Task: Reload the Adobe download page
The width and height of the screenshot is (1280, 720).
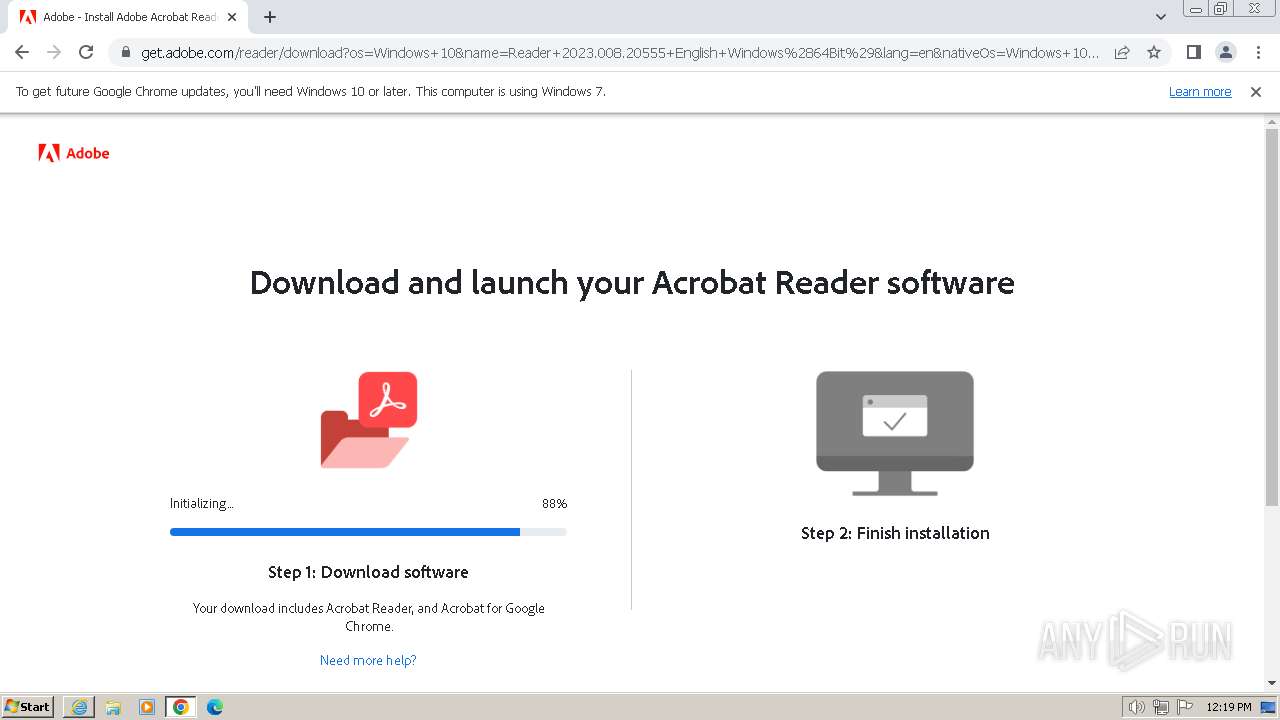Action: pyautogui.click(x=86, y=52)
